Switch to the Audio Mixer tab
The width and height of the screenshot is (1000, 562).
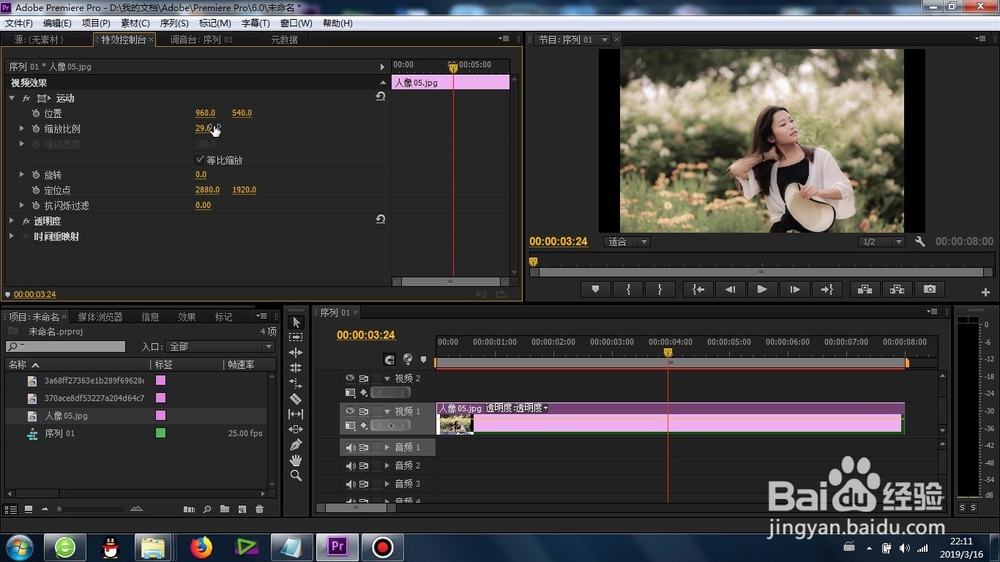[201, 40]
